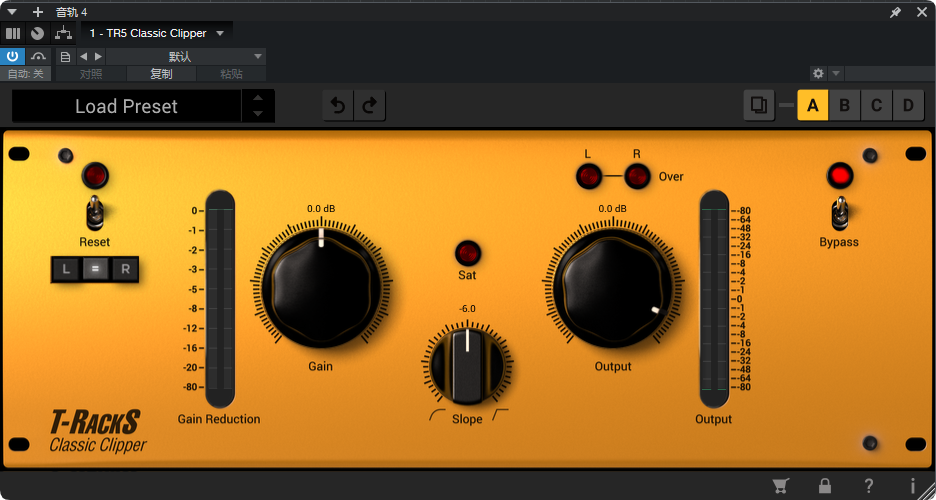Open the 默认 preset dropdown

186,57
